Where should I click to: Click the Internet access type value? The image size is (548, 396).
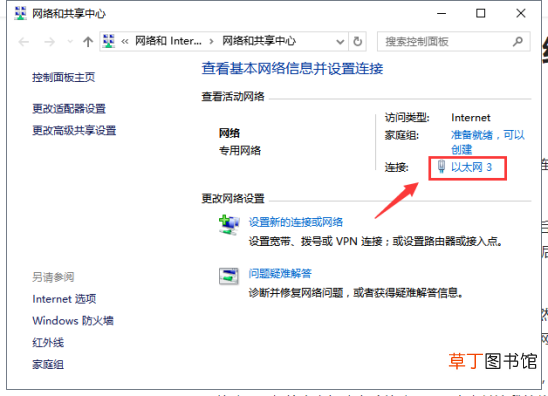click(471, 118)
